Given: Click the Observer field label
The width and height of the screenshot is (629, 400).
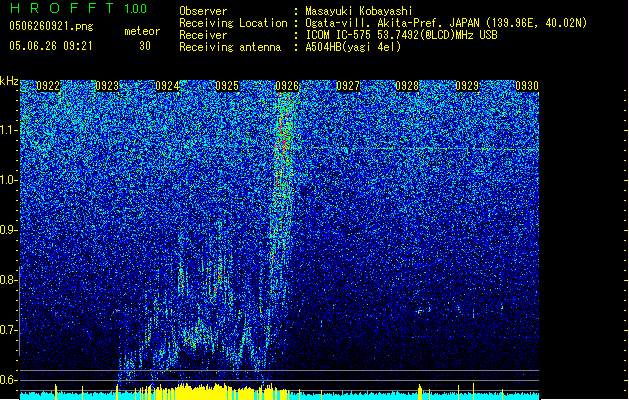Looking at the screenshot, I should pos(203,11).
